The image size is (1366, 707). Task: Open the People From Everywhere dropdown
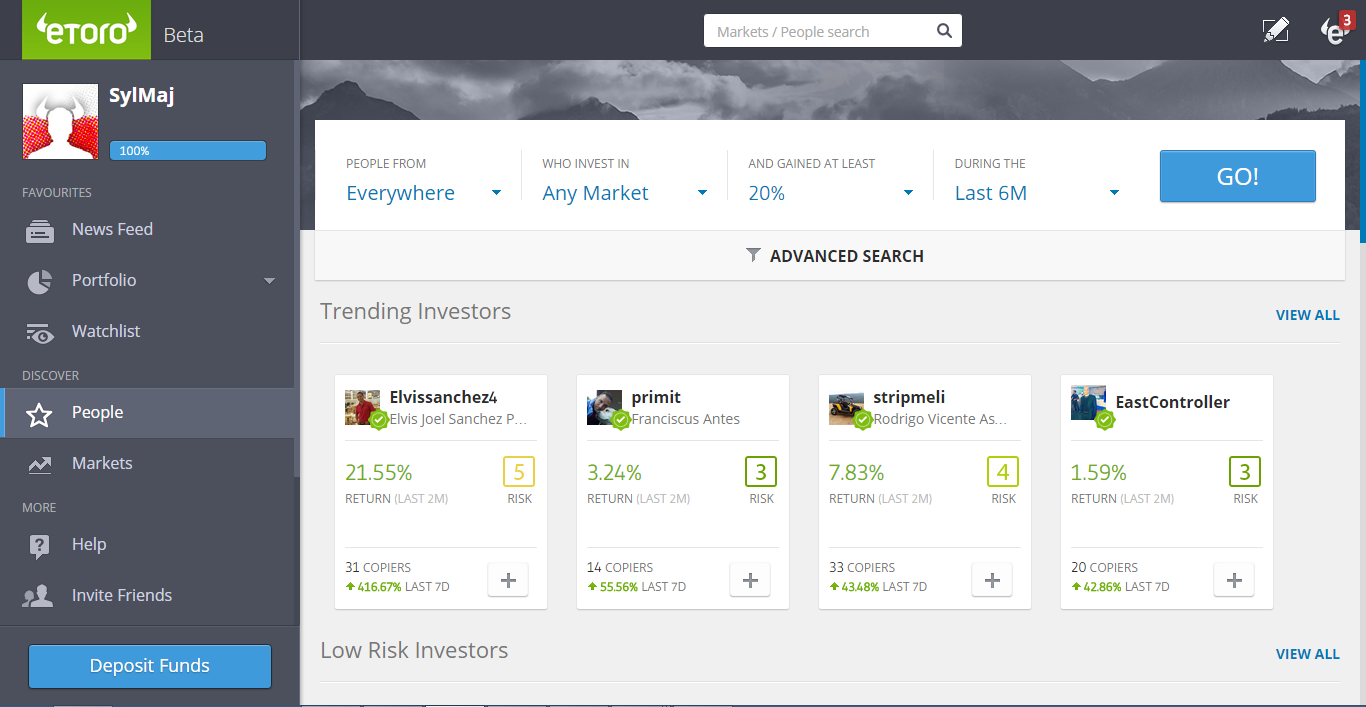(x=424, y=193)
